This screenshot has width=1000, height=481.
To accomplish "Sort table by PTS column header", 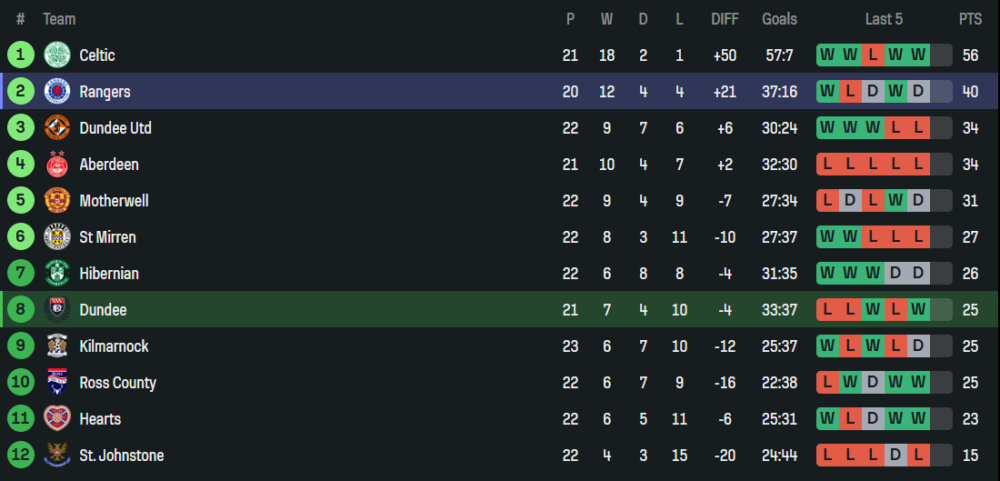I will click(970, 19).
